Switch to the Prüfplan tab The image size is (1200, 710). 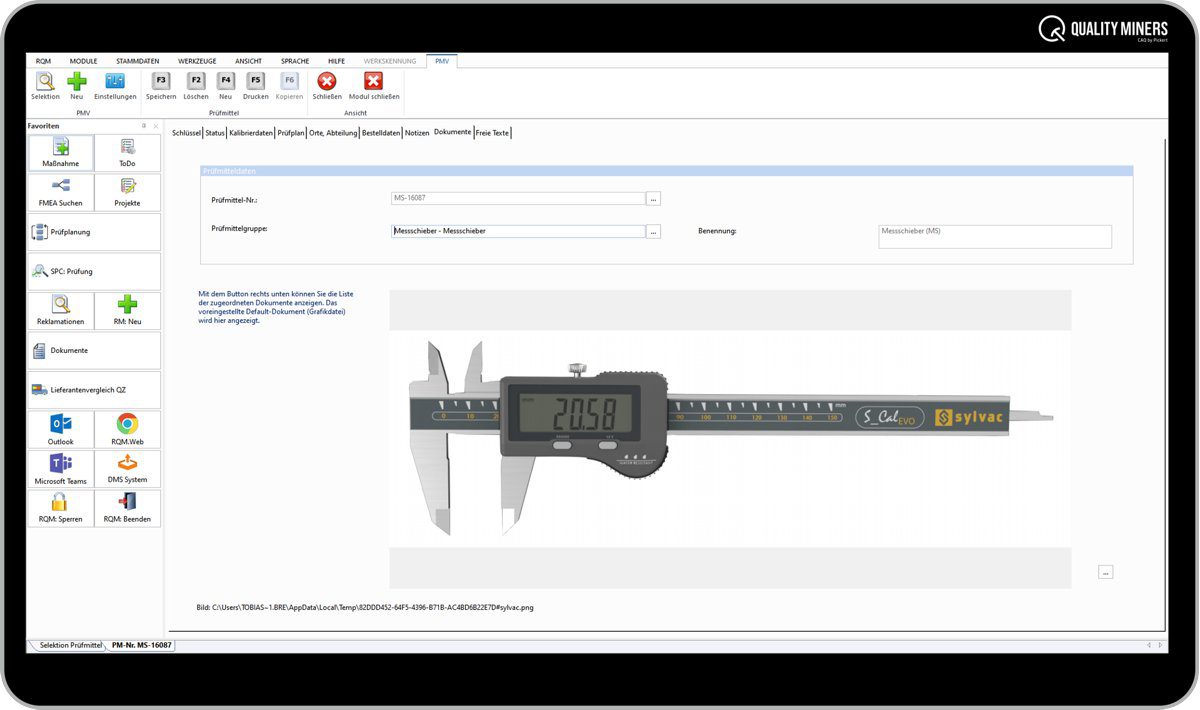click(291, 132)
